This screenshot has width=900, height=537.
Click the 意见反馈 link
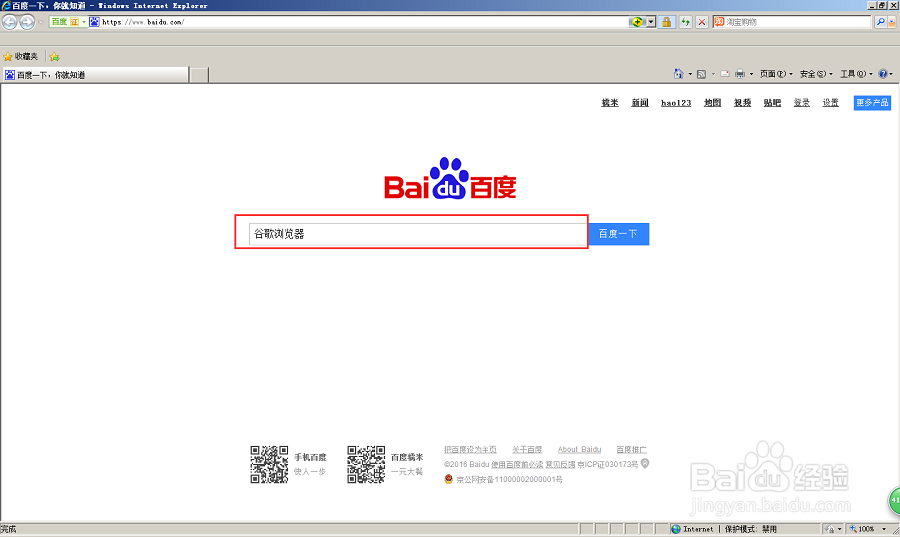(x=560, y=464)
